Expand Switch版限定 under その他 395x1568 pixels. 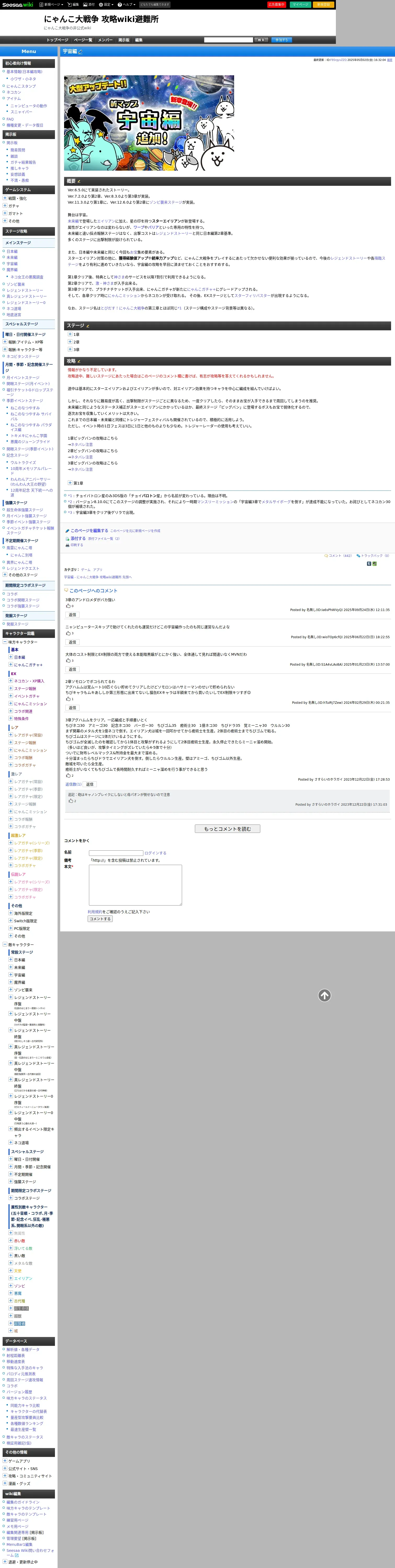point(10,920)
